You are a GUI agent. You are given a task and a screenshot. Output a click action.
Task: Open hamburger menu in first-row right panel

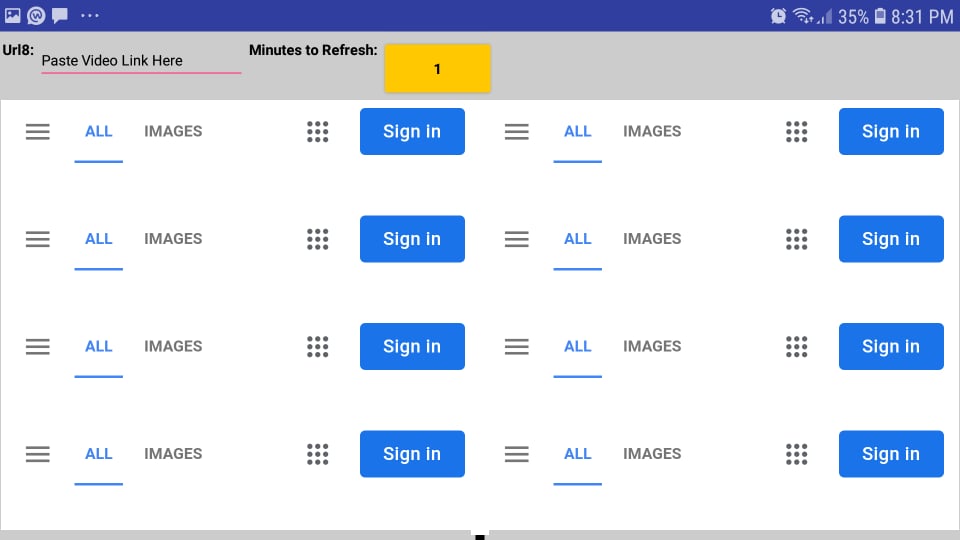[x=517, y=132]
